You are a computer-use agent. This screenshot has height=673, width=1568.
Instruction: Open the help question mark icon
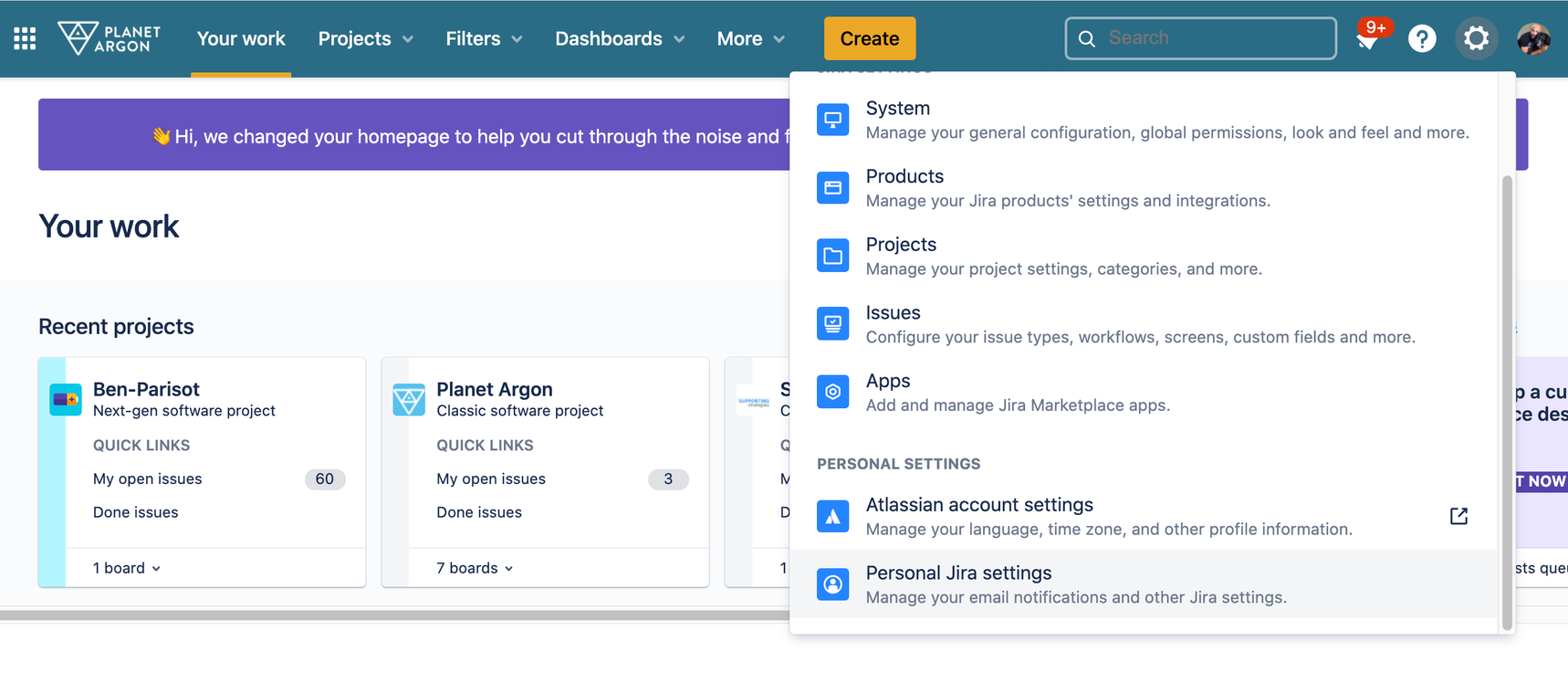tap(1422, 38)
